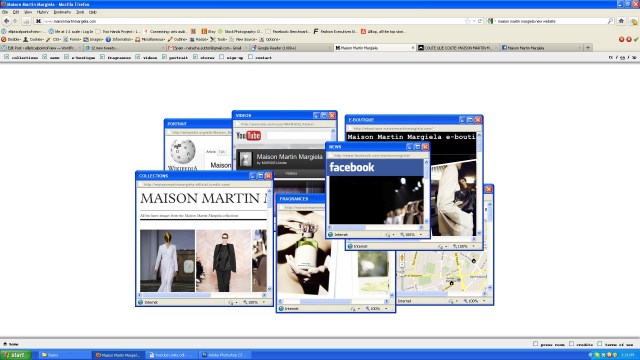This screenshot has width=640, height=360.
Task: Uncheck the e-boutique checkbox
Action: tap(67, 57)
